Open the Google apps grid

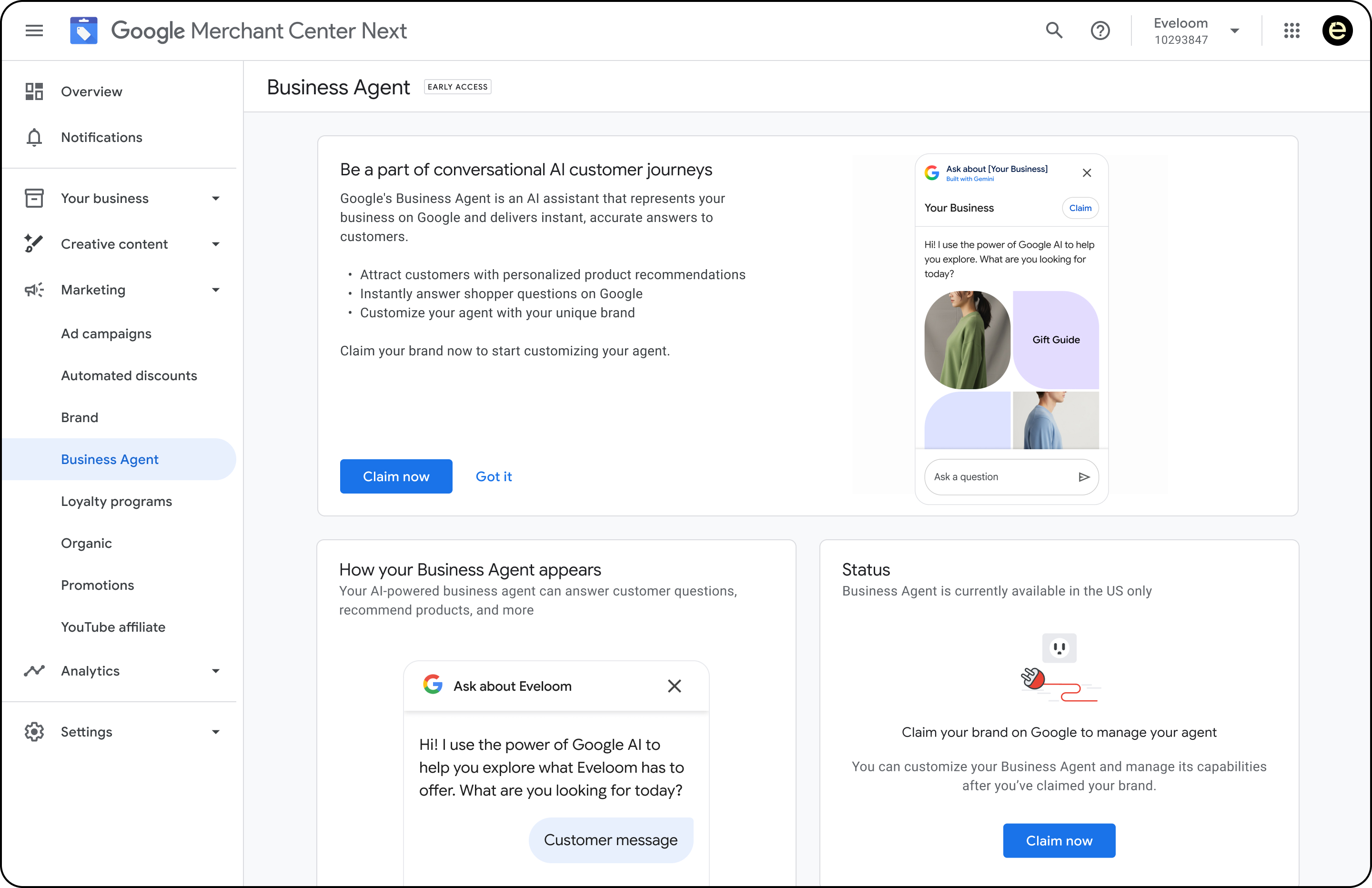tap(1292, 30)
